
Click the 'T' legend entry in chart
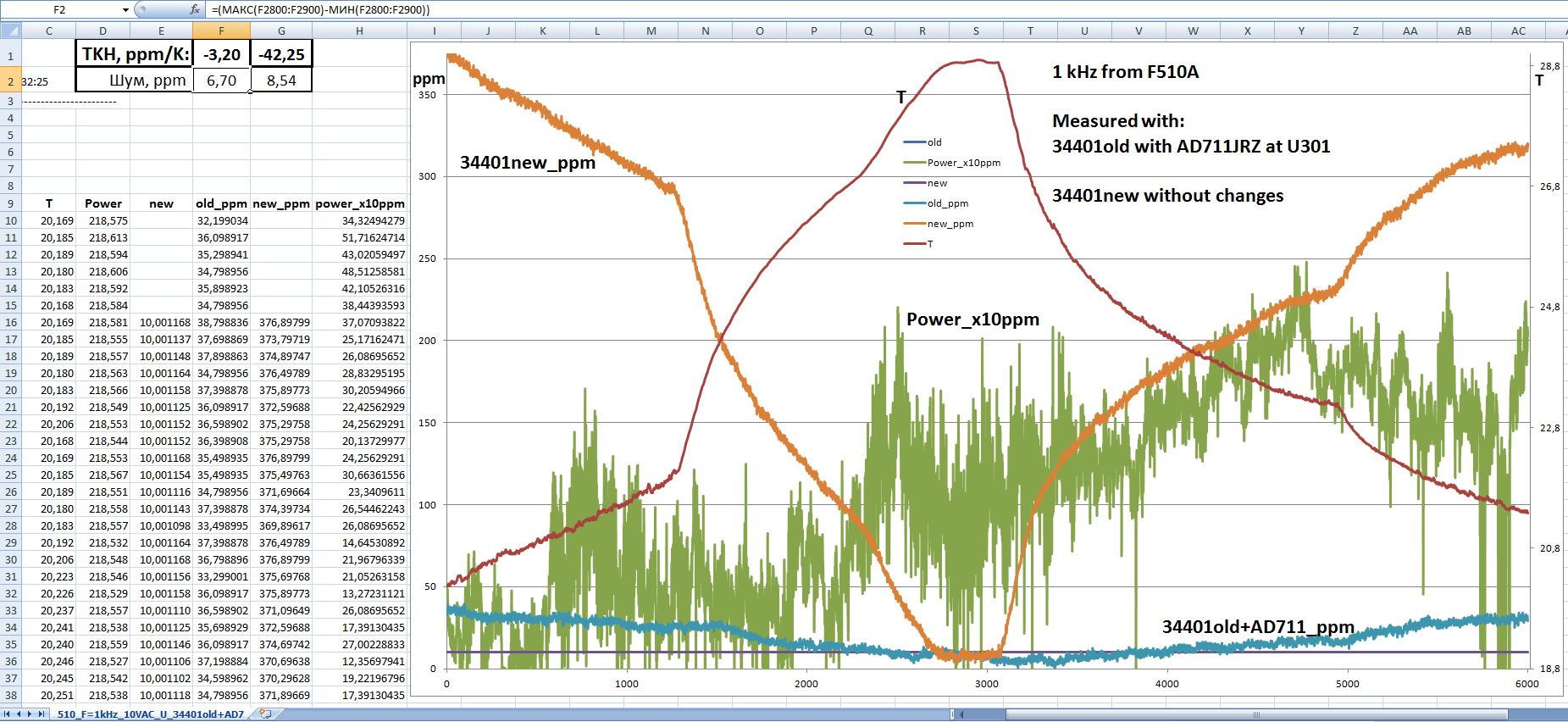pyautogui.click(x=918, y=244)
